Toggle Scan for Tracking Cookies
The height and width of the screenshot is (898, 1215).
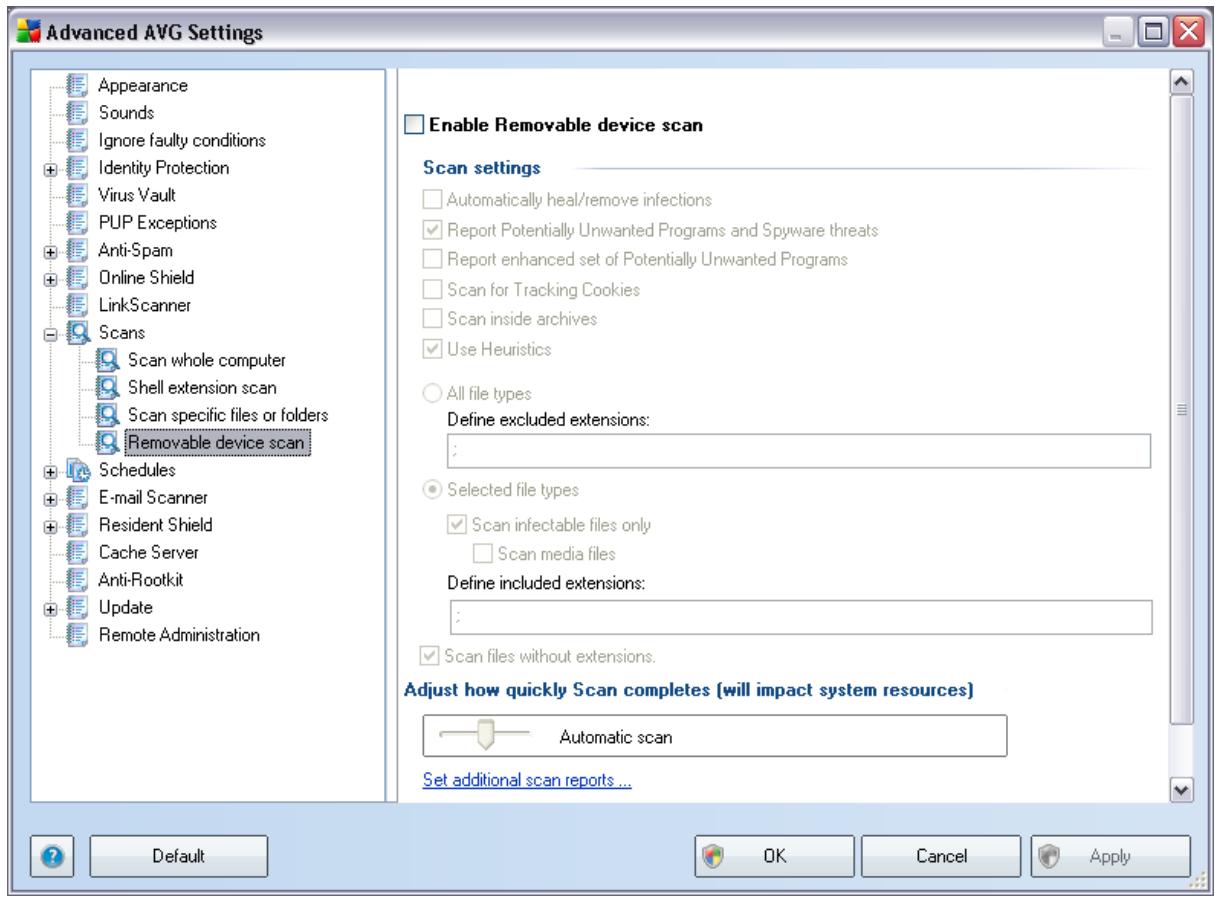pos(433,290)
